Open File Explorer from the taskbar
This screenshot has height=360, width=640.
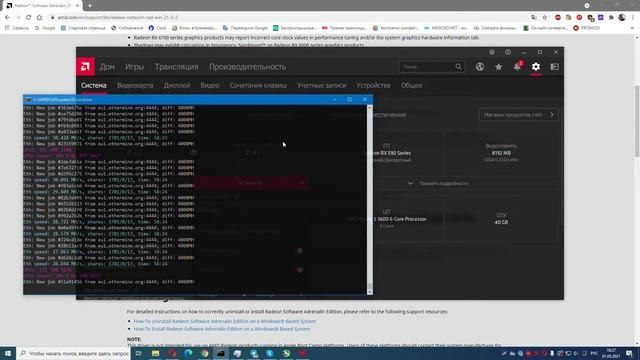156,353
